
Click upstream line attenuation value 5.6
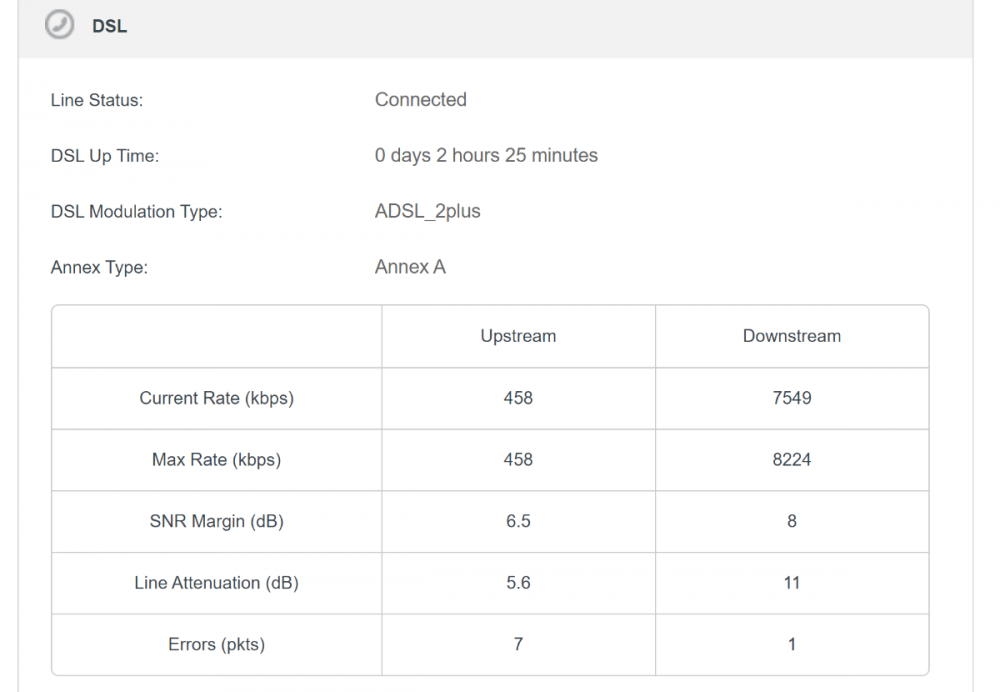coord(518,583)
